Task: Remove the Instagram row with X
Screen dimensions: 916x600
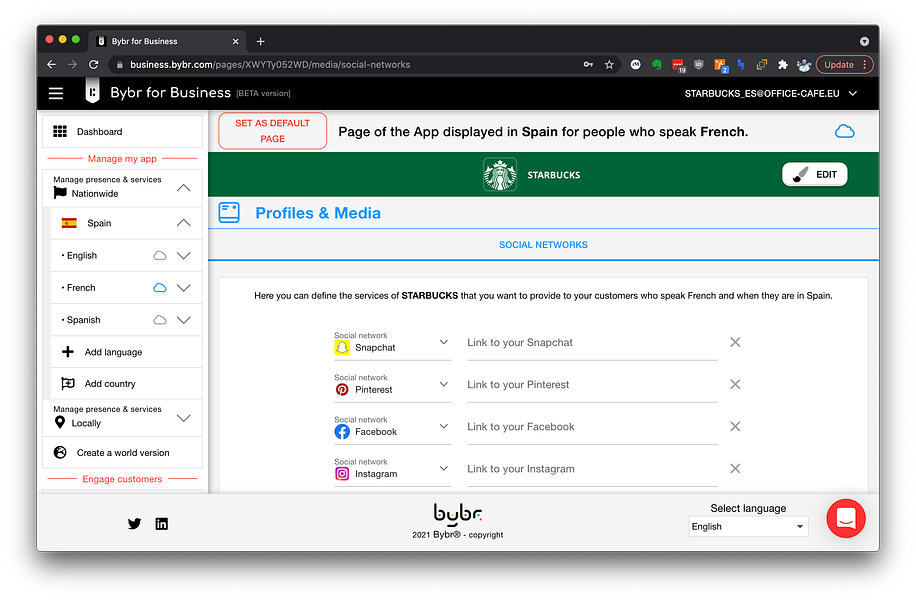Action: pos(735,469)
